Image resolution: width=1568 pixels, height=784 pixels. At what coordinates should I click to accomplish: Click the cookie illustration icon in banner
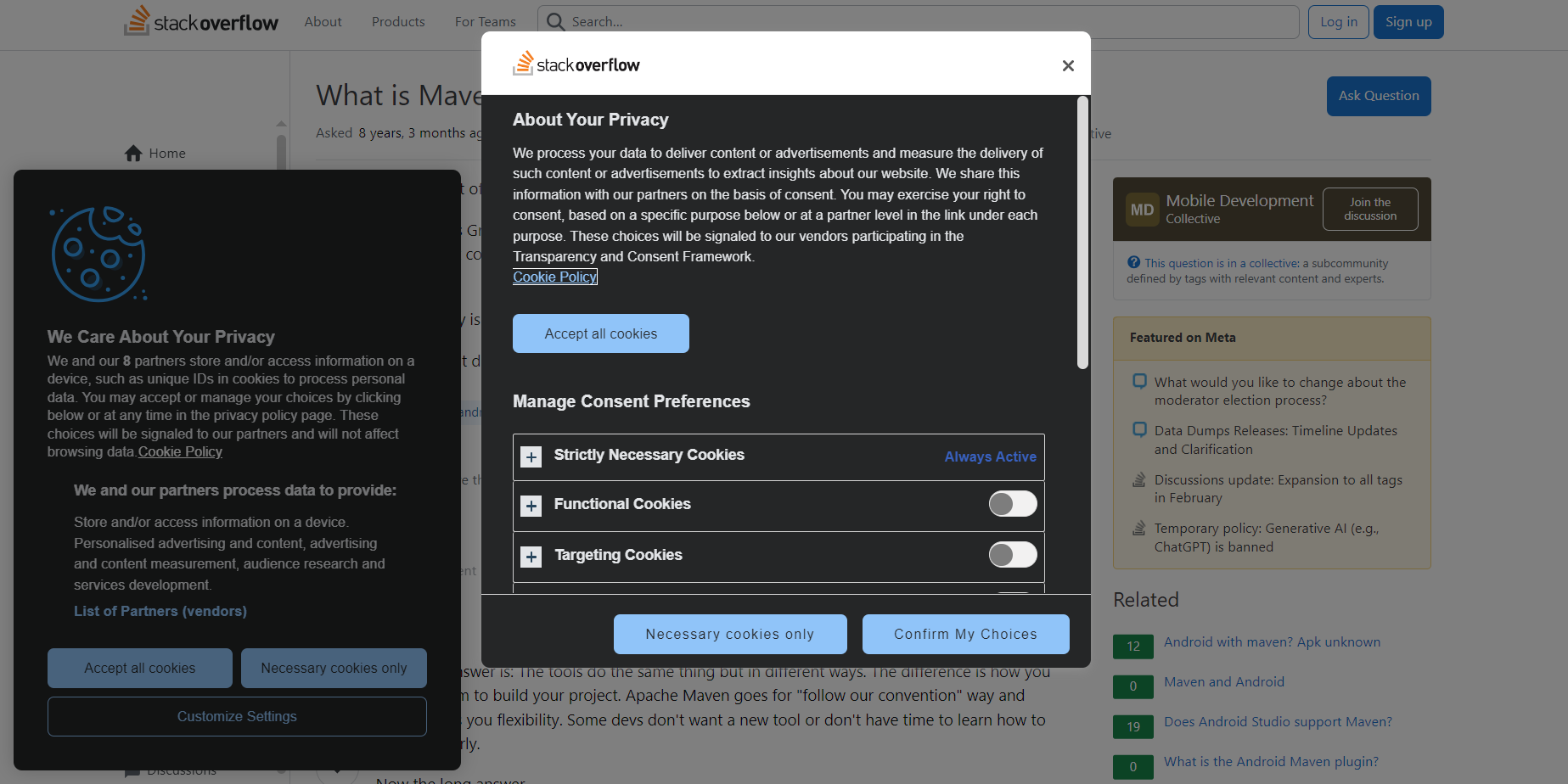coord(98,254)
